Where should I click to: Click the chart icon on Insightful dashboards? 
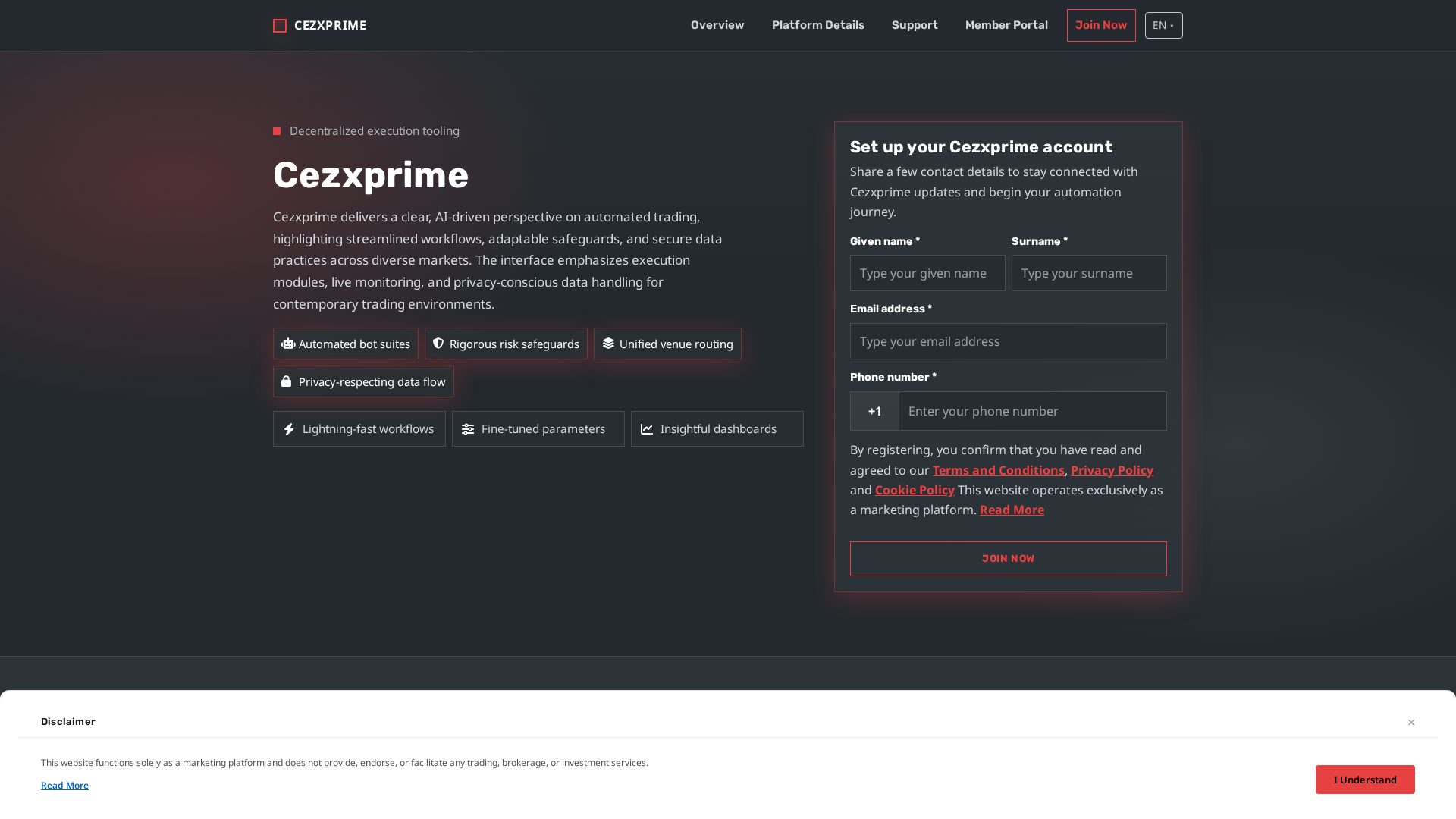pyautogui.click(x=646, y=428)
